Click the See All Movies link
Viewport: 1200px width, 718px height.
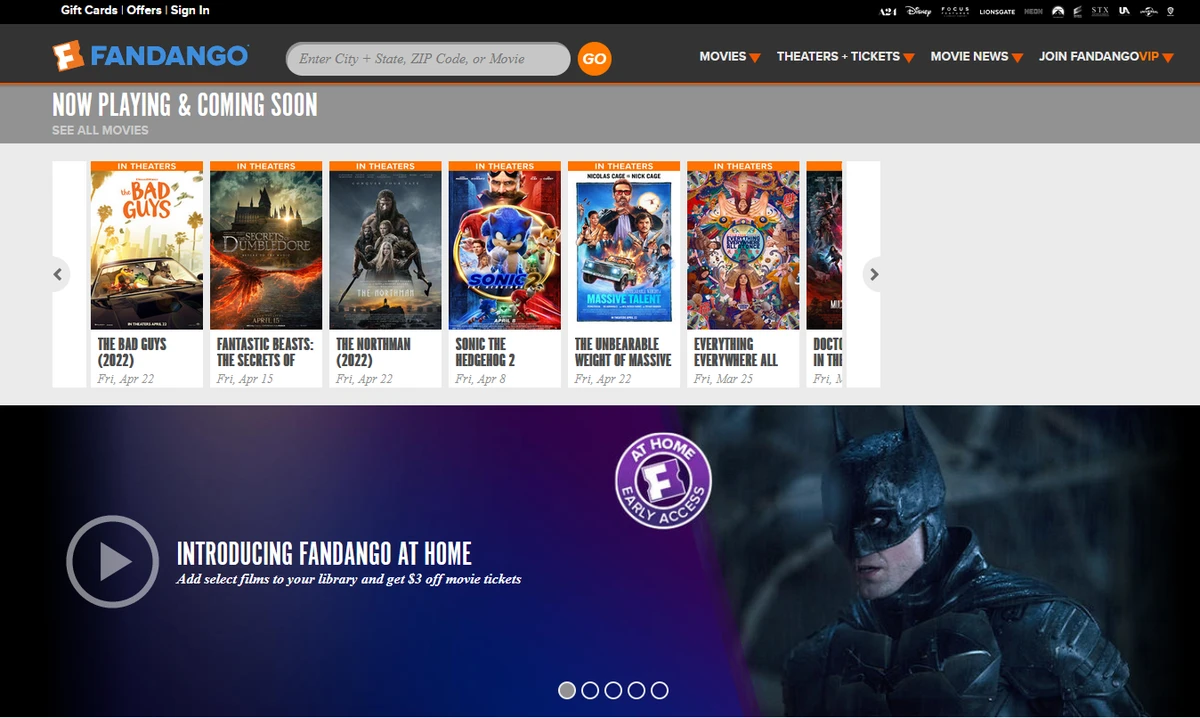click(x=100, y=130)
